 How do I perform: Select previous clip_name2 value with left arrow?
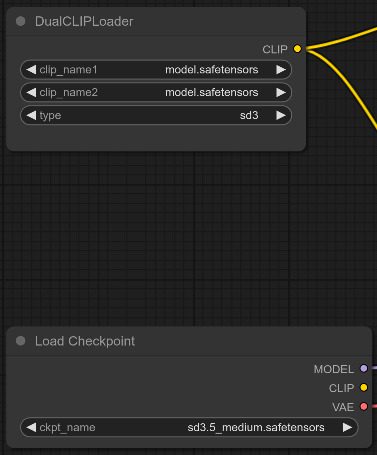click(31, 92)
